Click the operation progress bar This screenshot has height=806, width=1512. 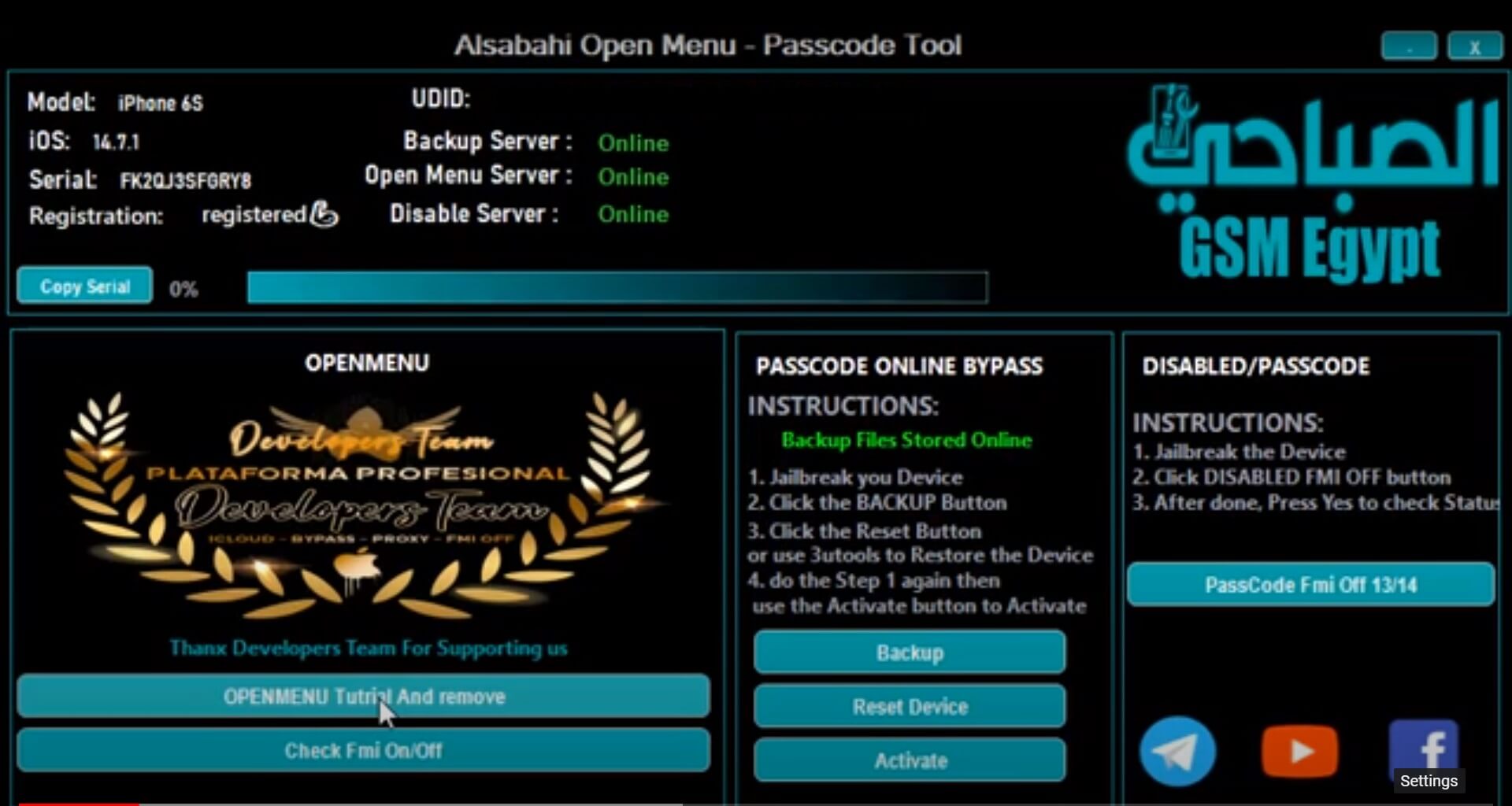pos(617,287)
